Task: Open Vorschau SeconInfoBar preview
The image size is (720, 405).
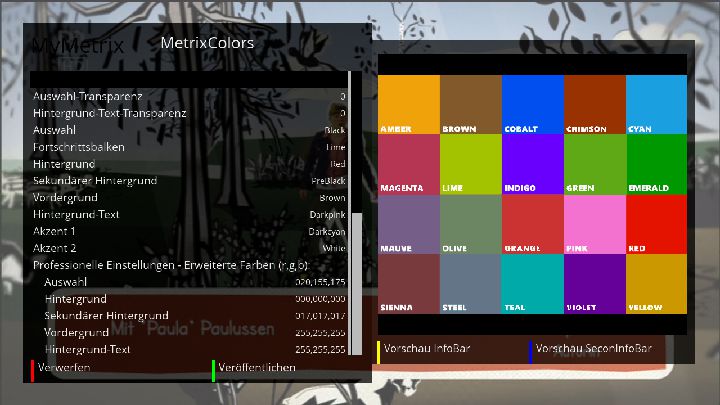Action: (593, 349)
